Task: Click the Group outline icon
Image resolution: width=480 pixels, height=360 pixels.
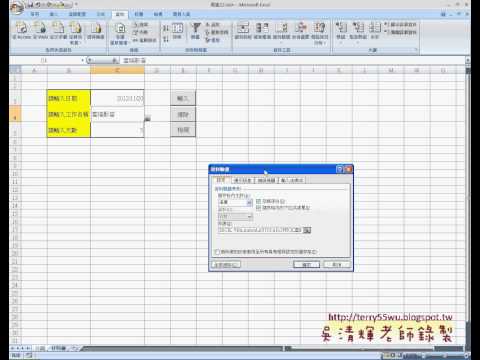Action: [341, 31]
